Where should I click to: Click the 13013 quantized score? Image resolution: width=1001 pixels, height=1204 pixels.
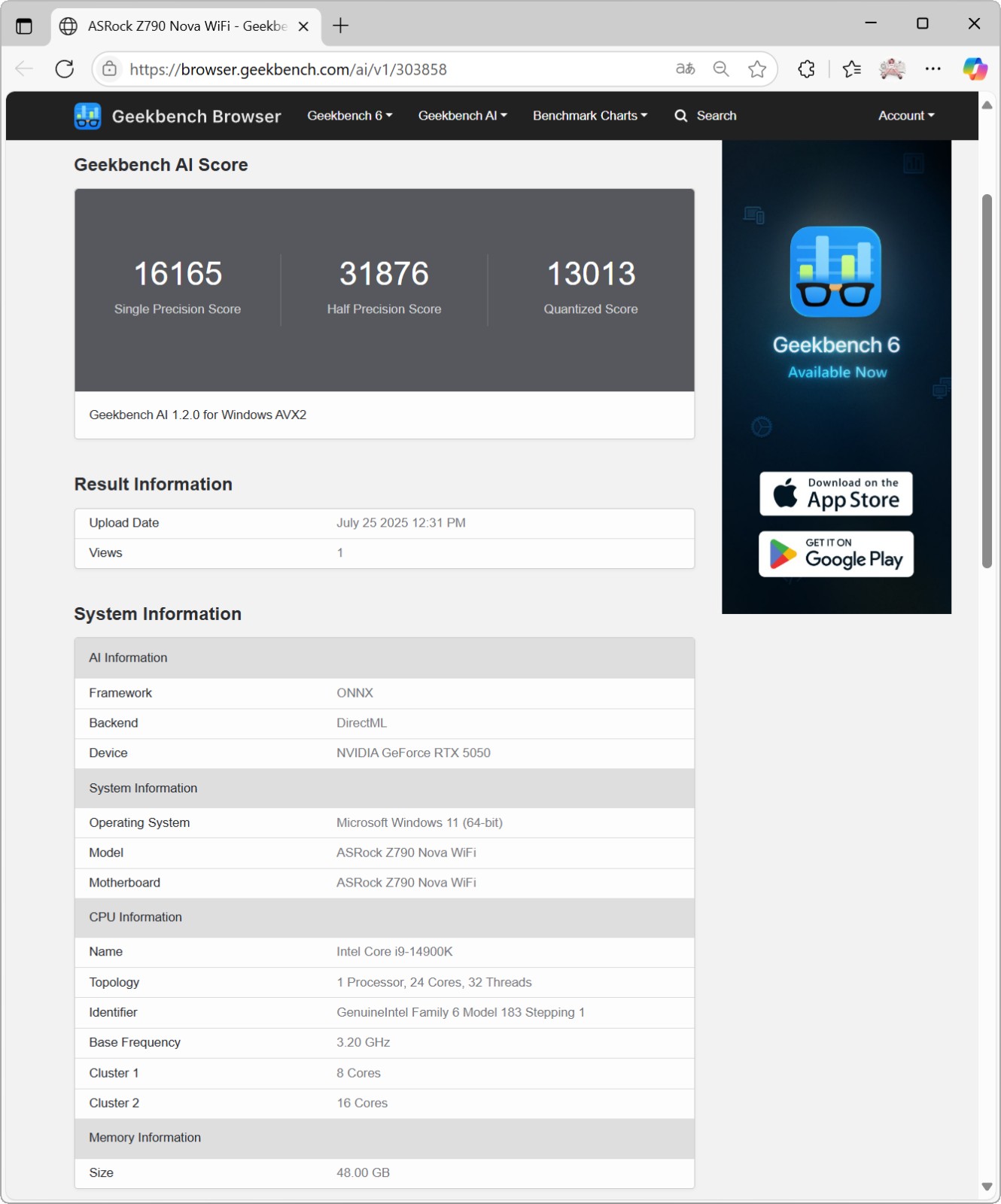(x=591, y=274)
